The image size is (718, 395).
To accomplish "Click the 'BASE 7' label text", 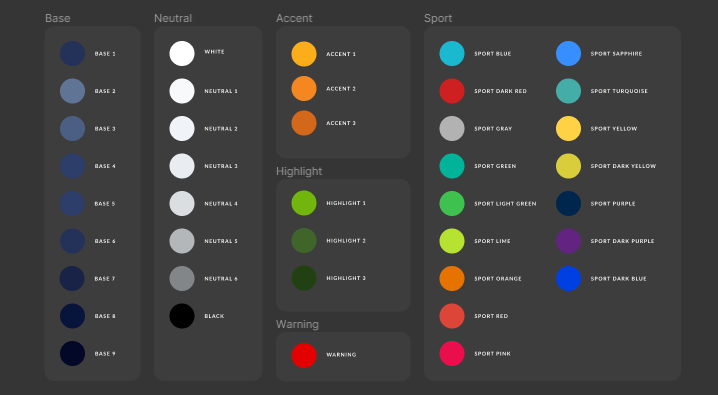I will pos(105,278).
